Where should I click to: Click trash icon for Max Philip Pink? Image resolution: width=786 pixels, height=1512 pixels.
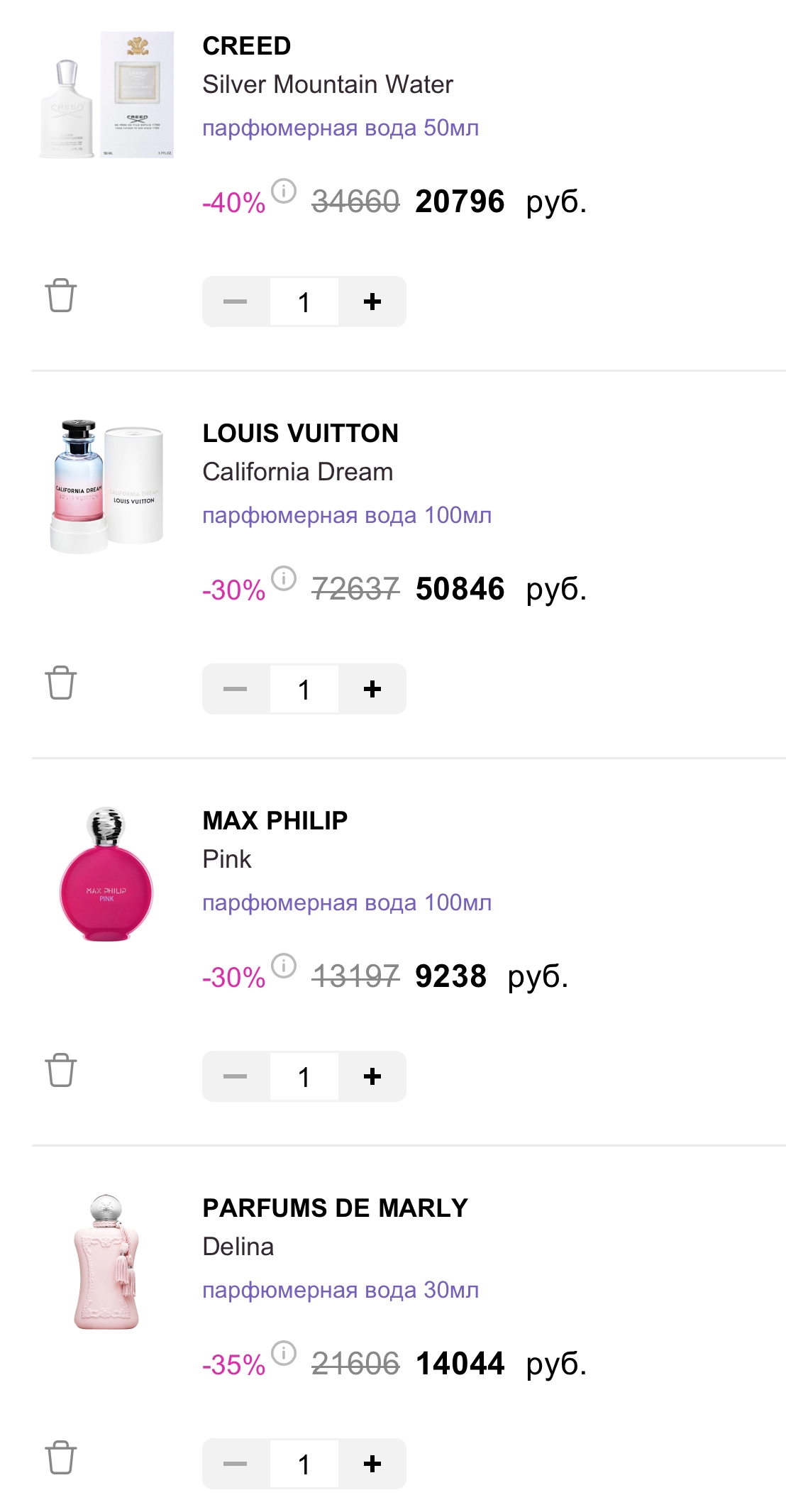click(x=61, y=1070)
